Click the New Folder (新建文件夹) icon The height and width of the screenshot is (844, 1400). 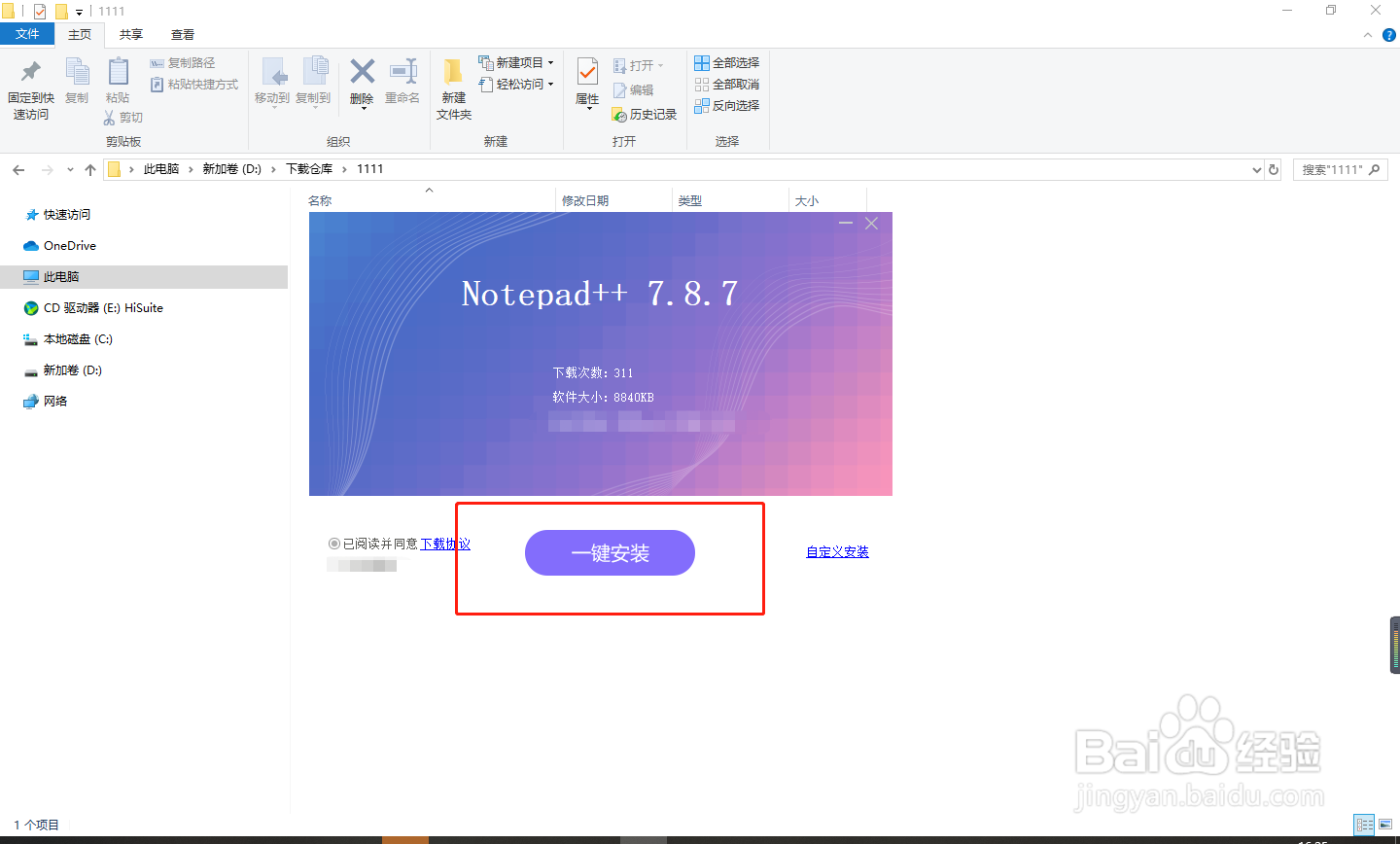(x=453, y=72)
